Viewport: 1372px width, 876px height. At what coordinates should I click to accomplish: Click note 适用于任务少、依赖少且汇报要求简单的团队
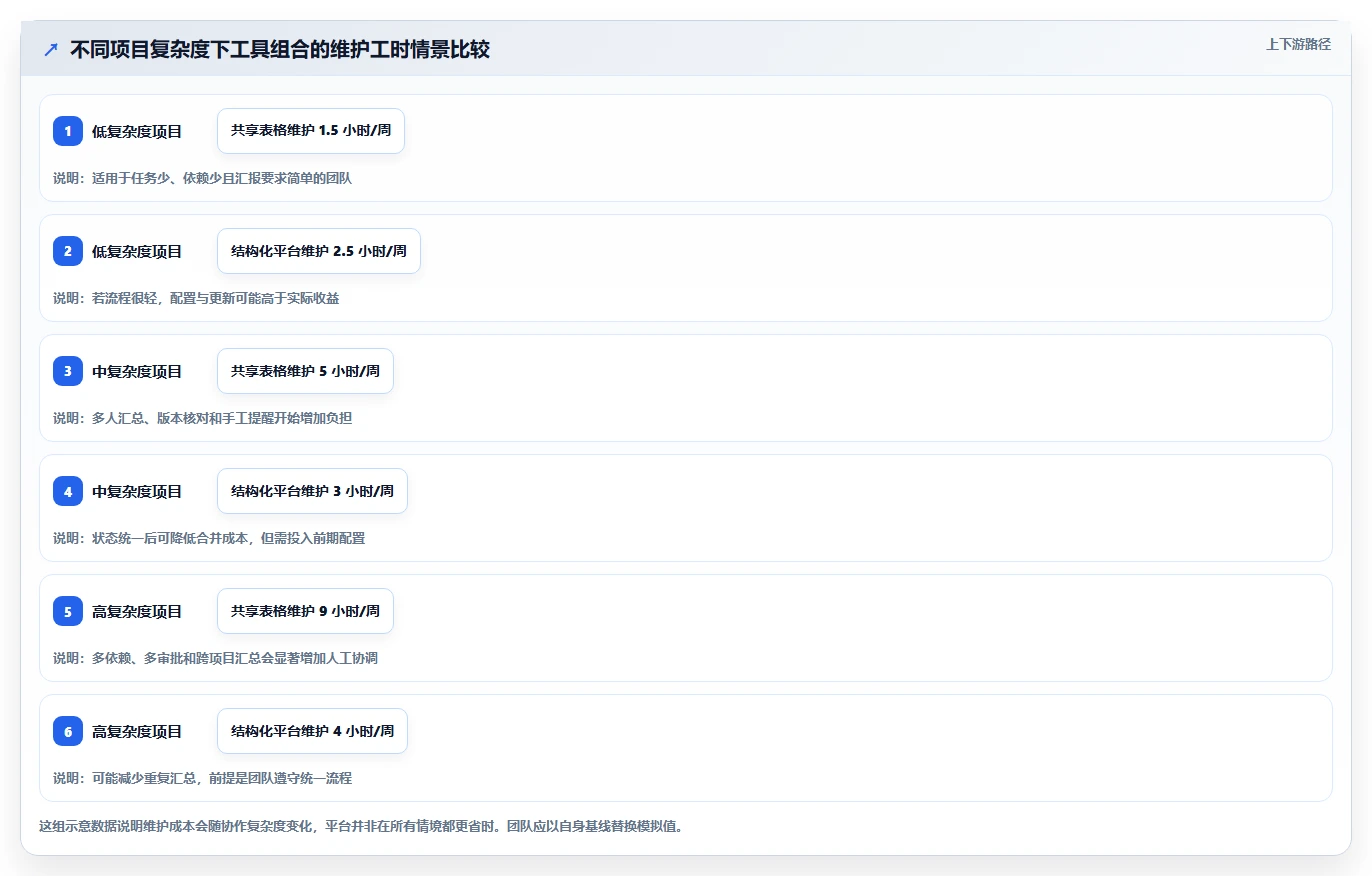tap(222, 178)
